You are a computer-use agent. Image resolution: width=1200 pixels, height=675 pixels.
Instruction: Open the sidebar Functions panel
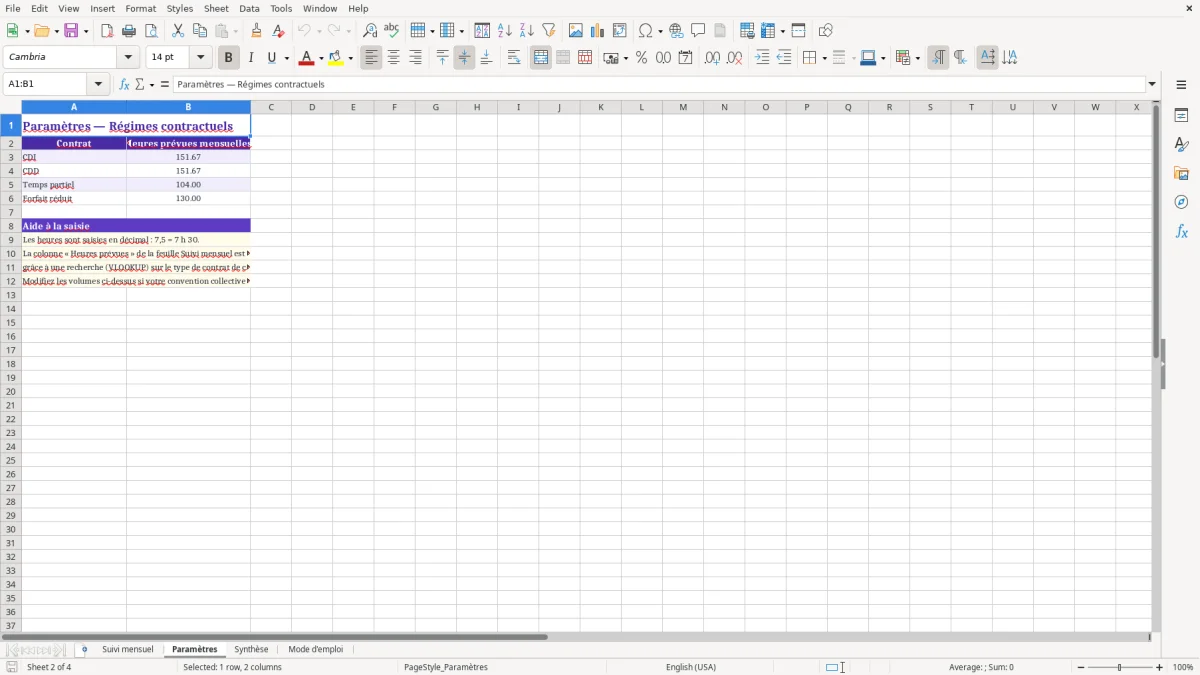1181,231
